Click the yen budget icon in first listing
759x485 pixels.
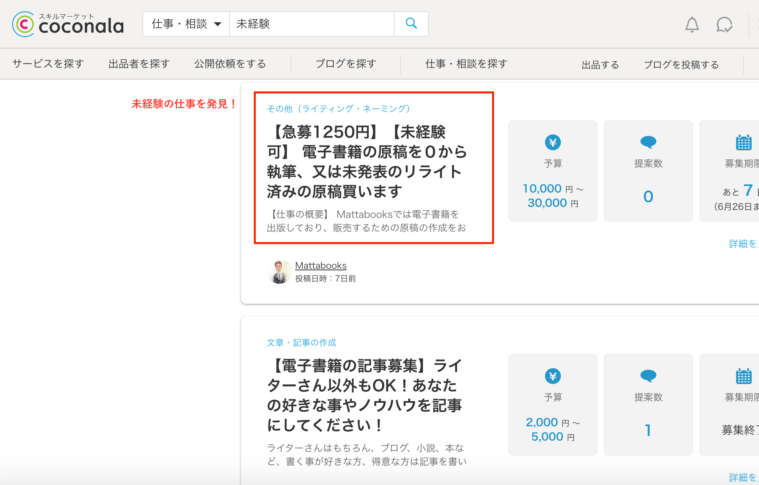click(553, 141)
